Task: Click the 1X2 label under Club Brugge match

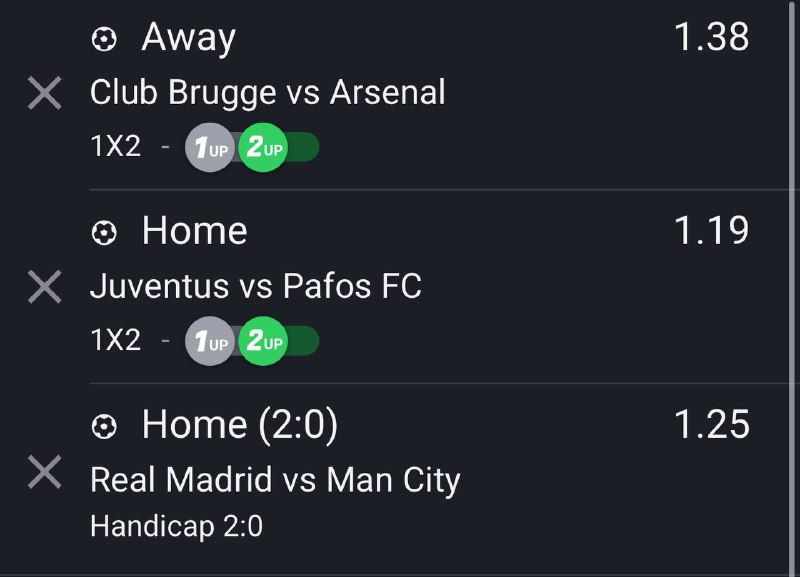Action: click(116, 148)
